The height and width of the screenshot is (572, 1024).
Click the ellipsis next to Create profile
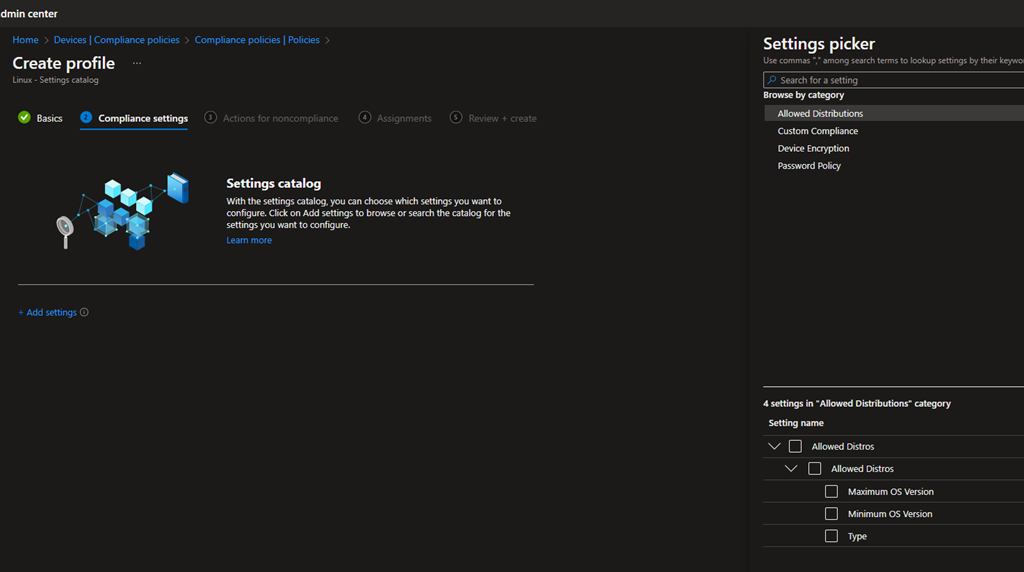point(137,63)
